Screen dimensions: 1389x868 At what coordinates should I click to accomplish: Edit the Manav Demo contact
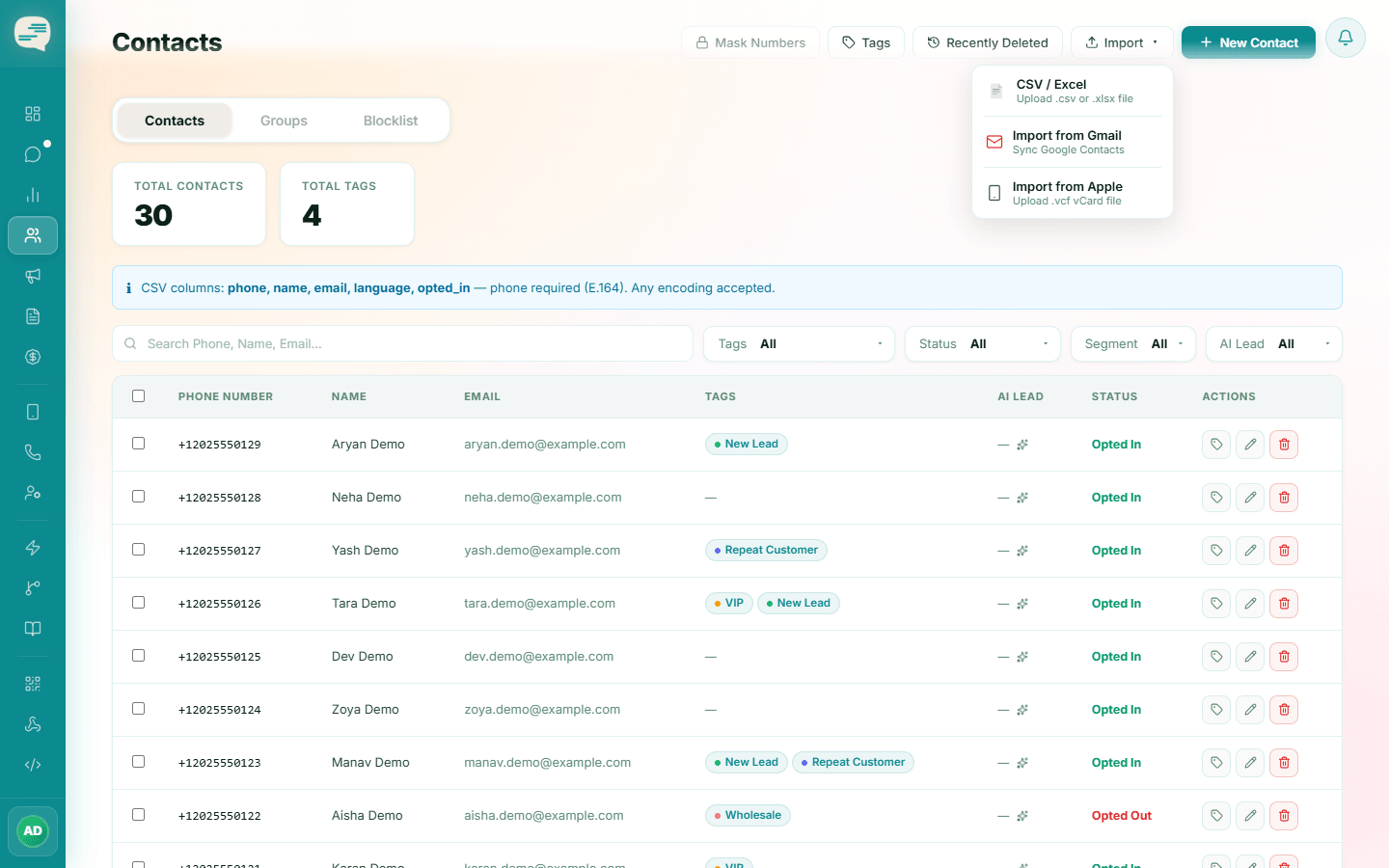tap(1250, 763)
